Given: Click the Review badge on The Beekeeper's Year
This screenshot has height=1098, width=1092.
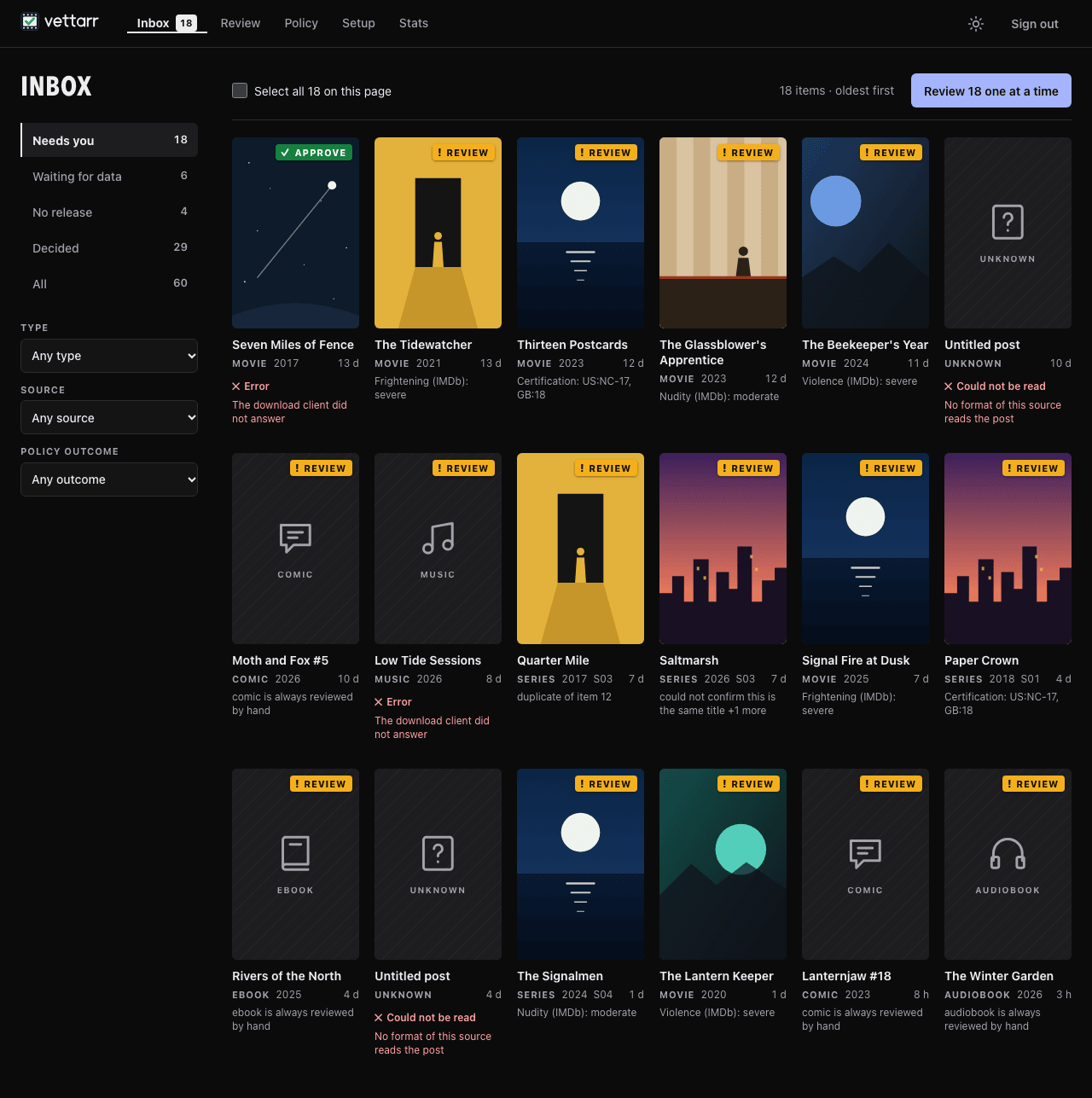Looking at the screenshot, I should point(891,153).
